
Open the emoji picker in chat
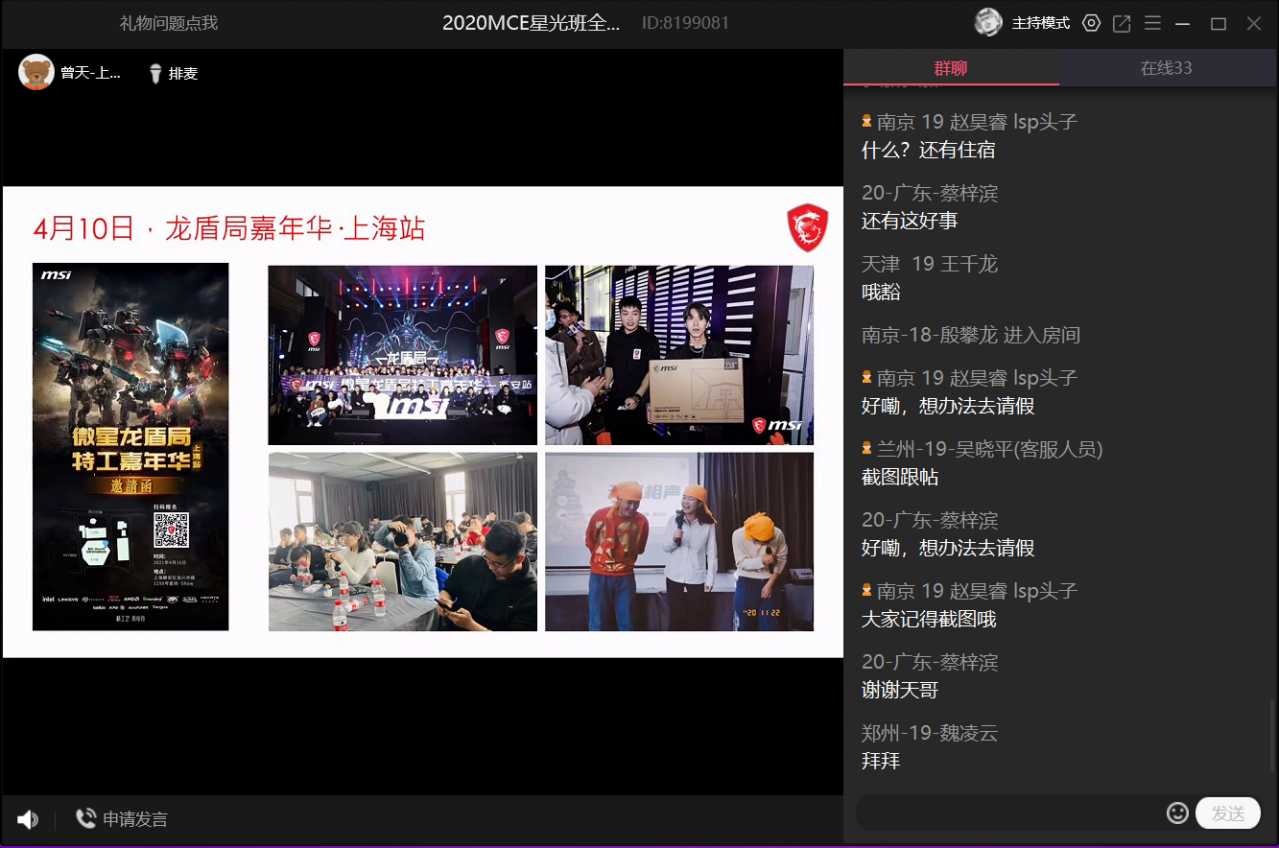1177,813
